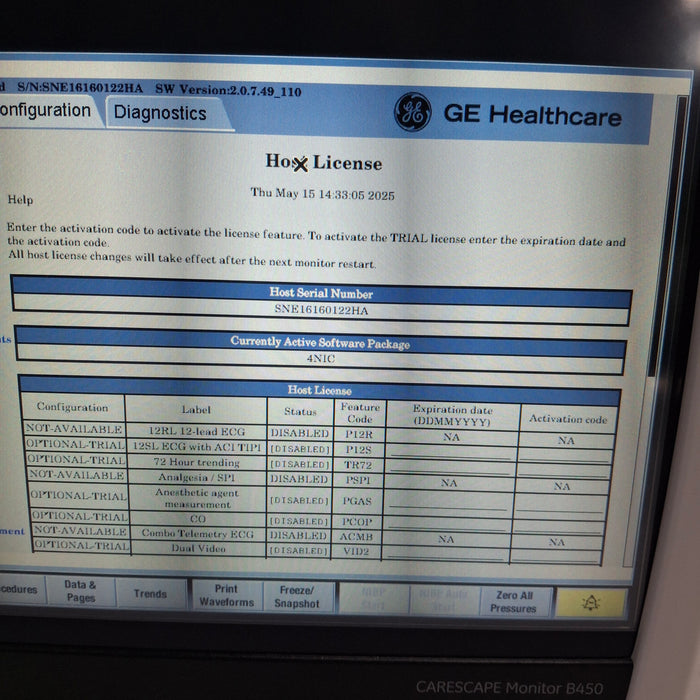
Task: Click expiration date field for P12S row
Action: [451, 452]
